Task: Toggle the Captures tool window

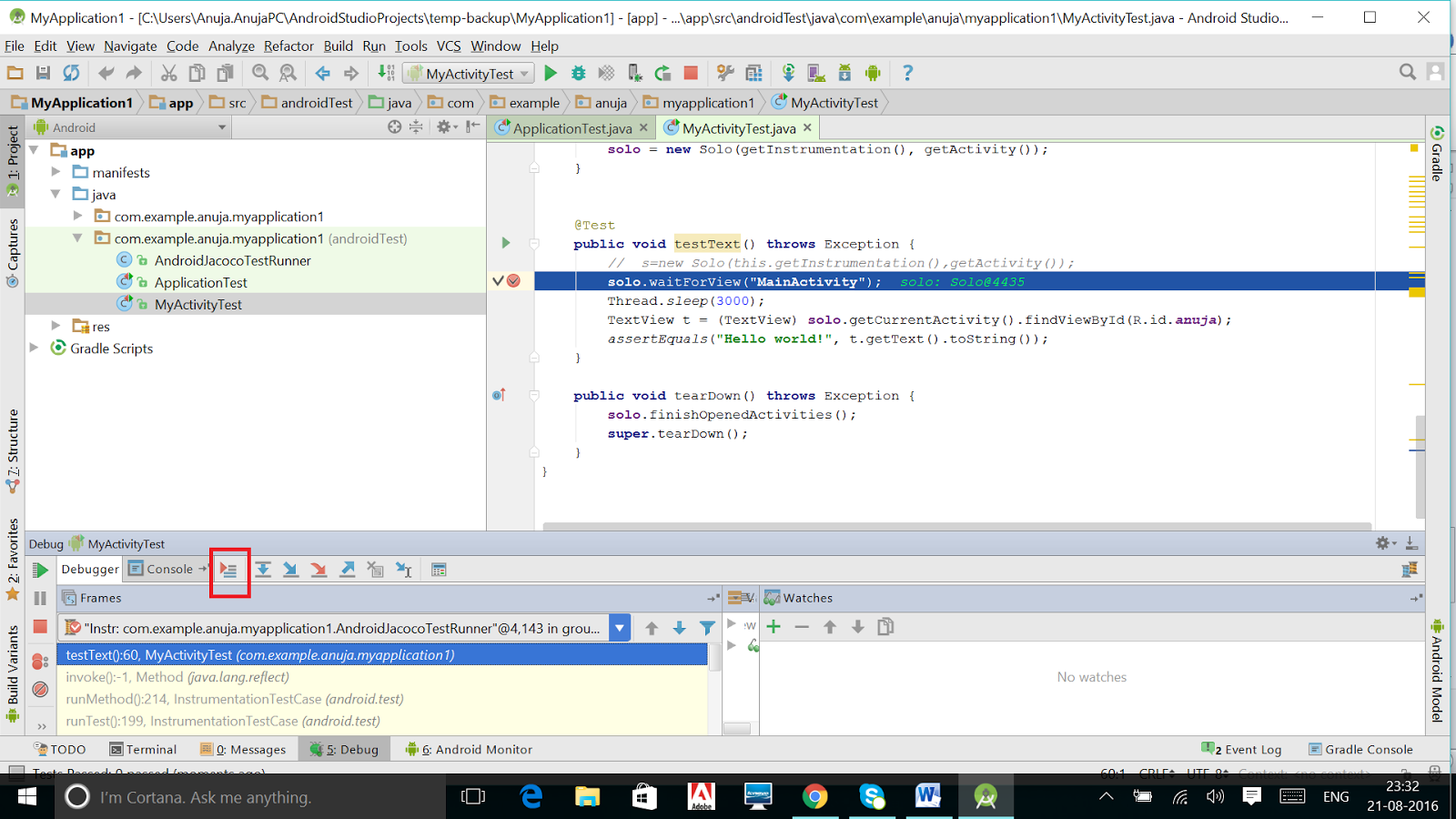Action: (13, 253)
